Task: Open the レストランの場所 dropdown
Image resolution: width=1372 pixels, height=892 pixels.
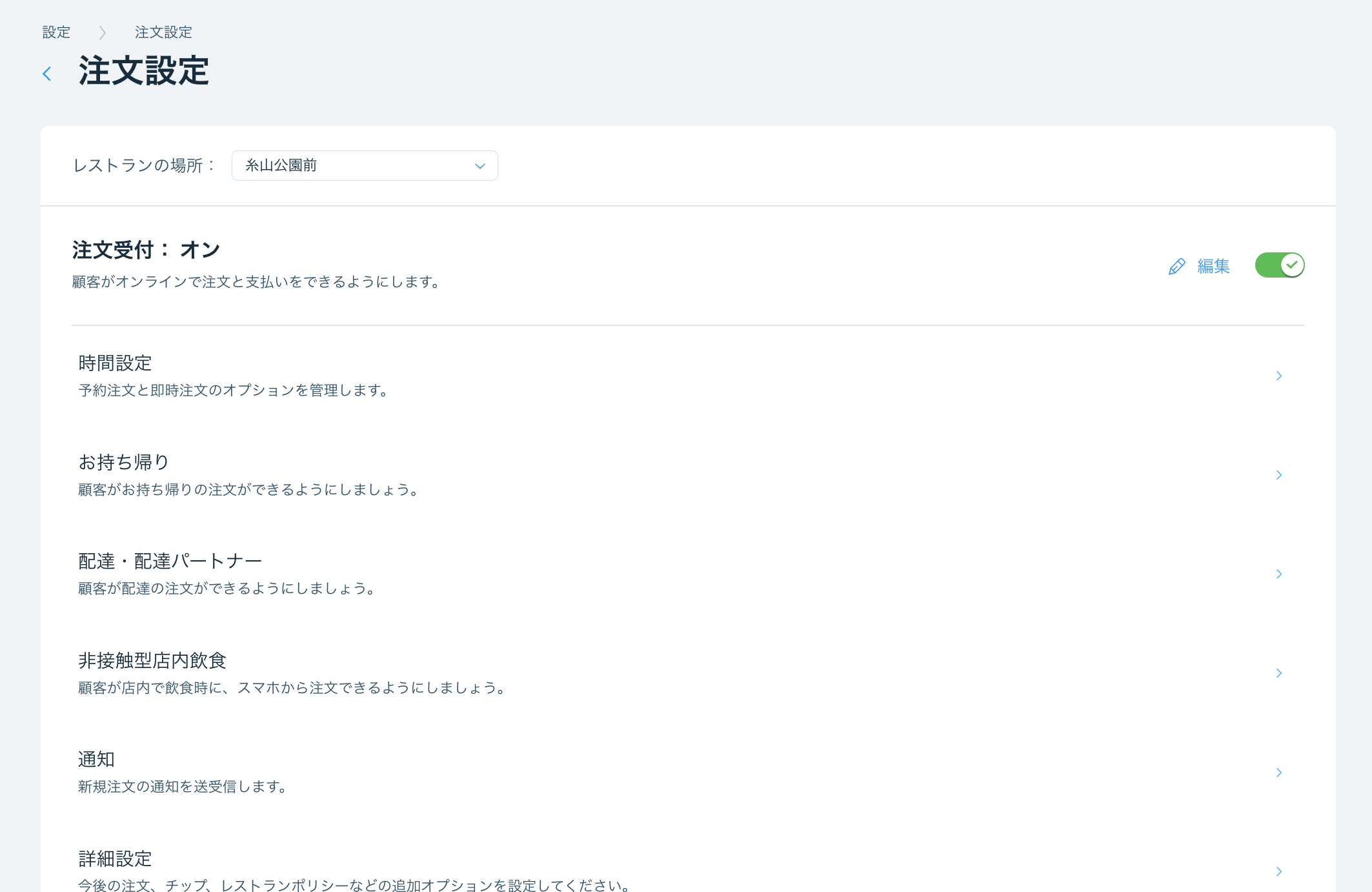Action: (x=364, y=166)
